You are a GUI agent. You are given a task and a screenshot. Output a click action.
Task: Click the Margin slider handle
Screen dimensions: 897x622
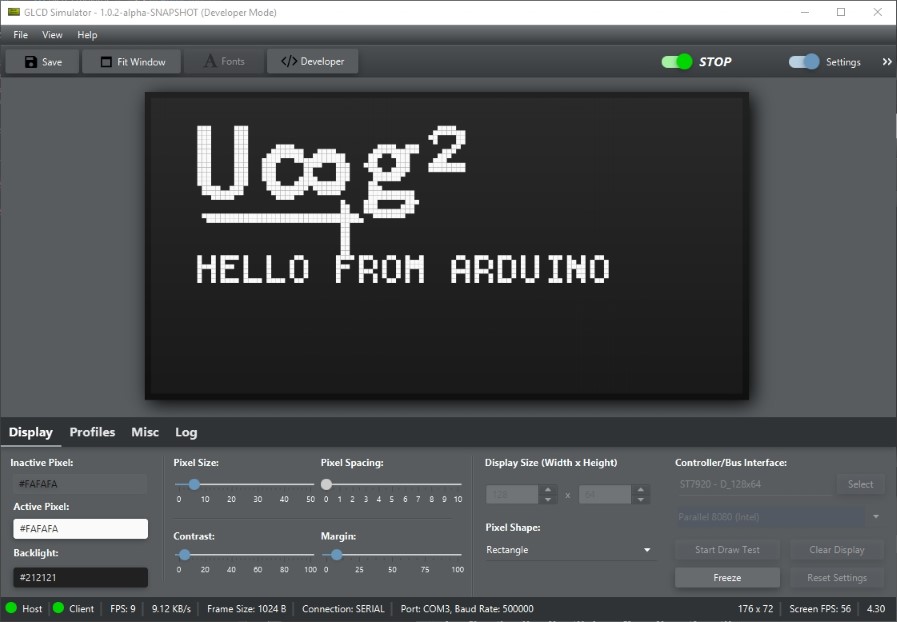coord(336,554)
